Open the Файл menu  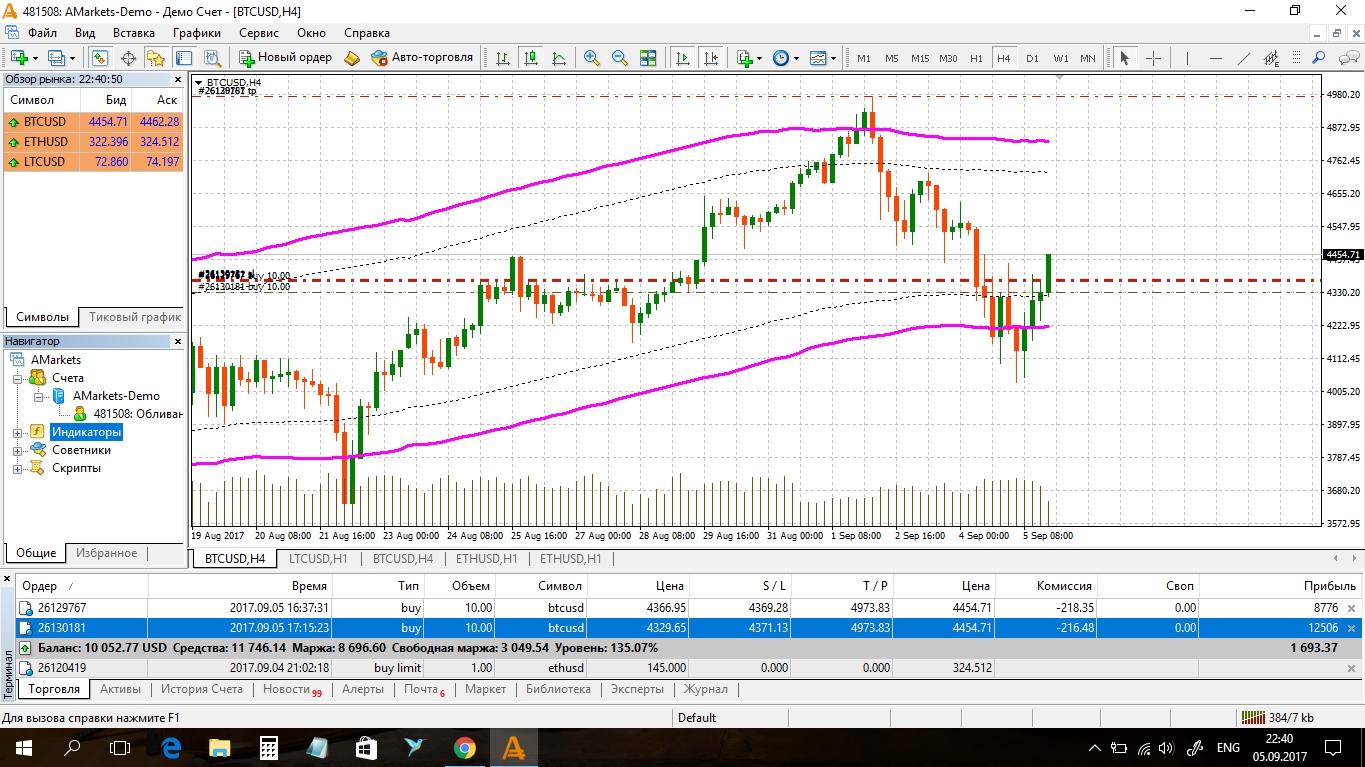(x=42, y=33)
